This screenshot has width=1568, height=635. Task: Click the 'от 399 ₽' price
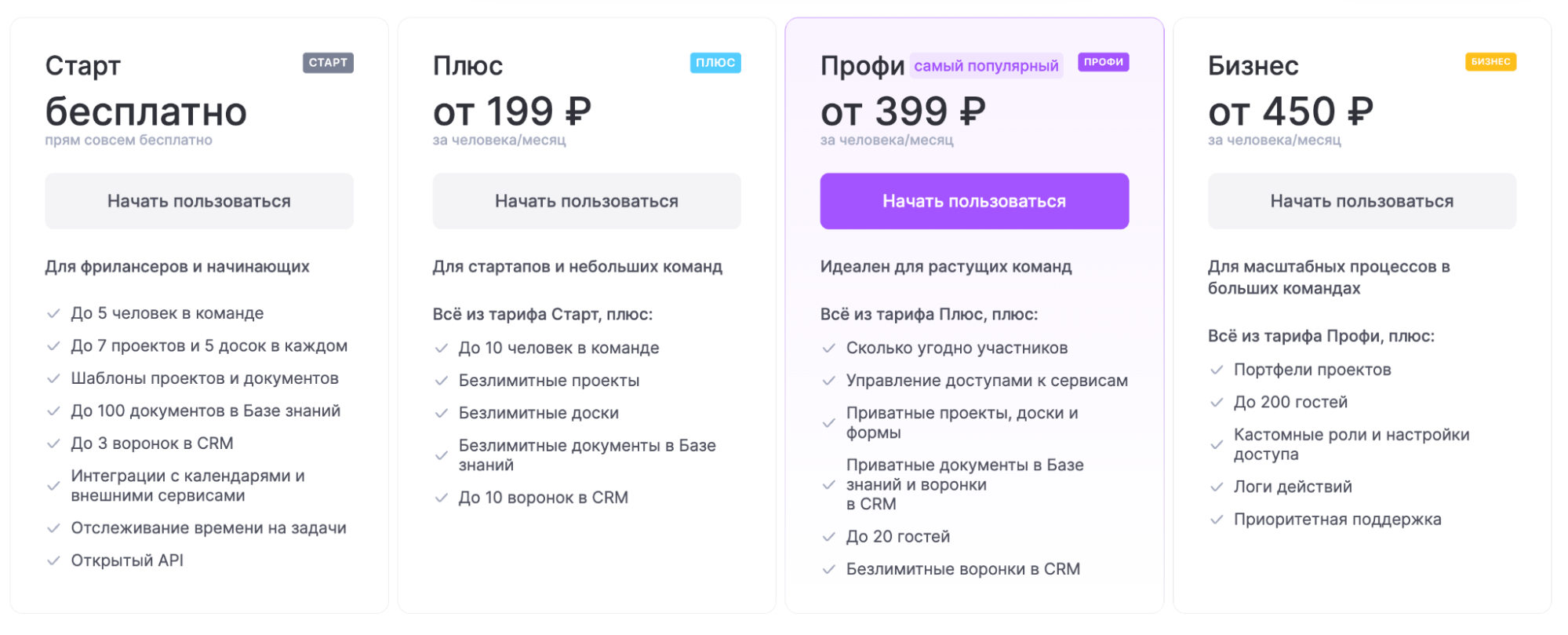click(903, 111)
